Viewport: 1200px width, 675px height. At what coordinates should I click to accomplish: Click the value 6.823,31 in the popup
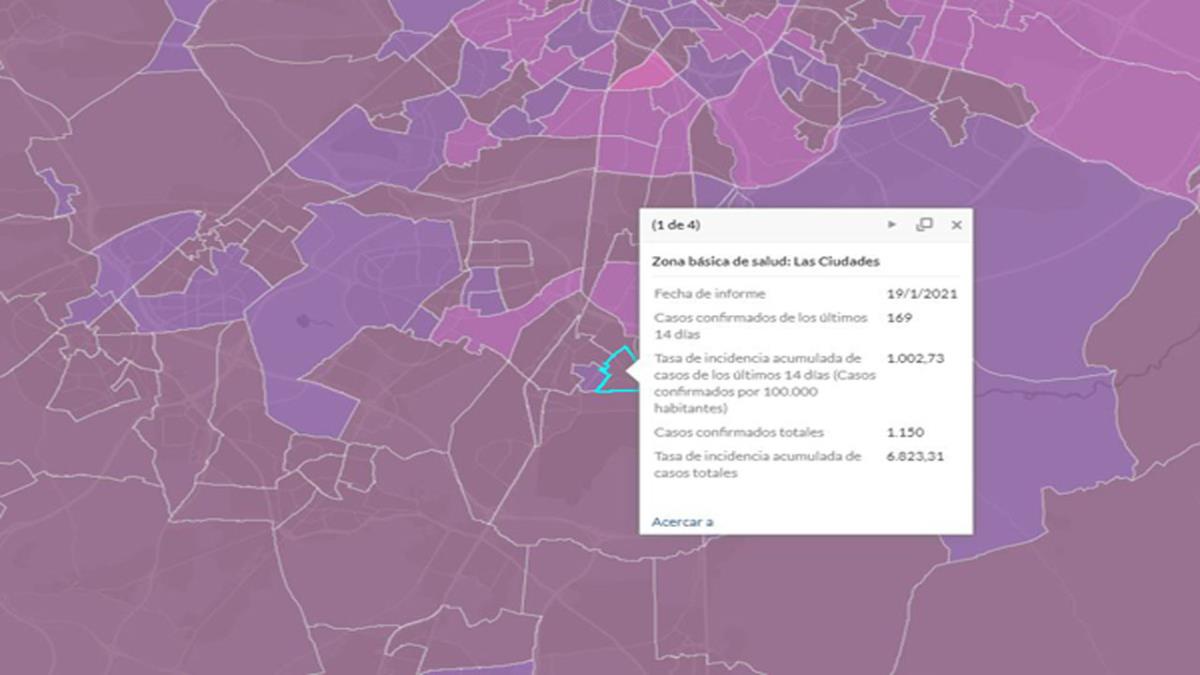914,456
